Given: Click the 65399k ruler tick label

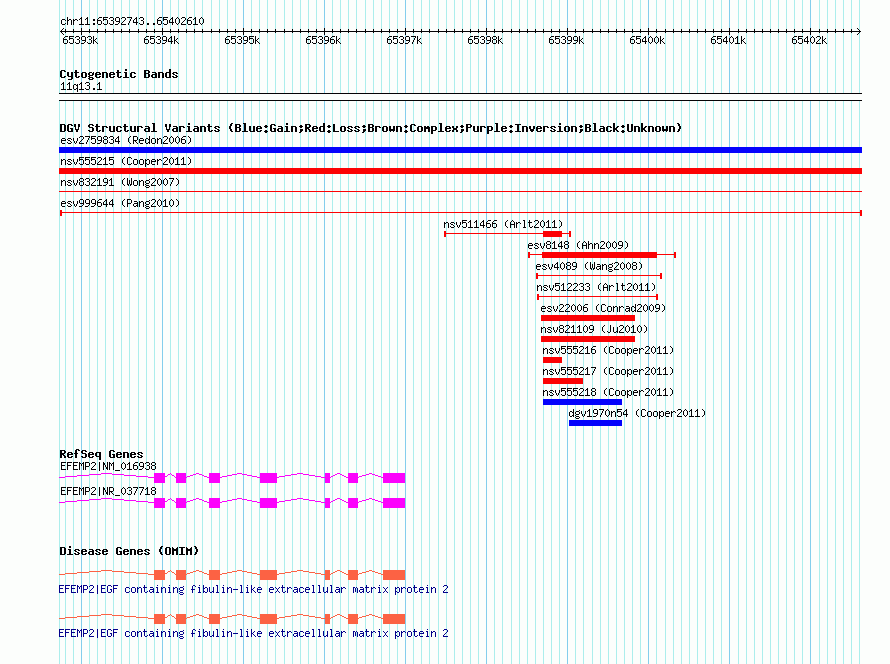Looking at the screenshot, I should coord(566,40).
